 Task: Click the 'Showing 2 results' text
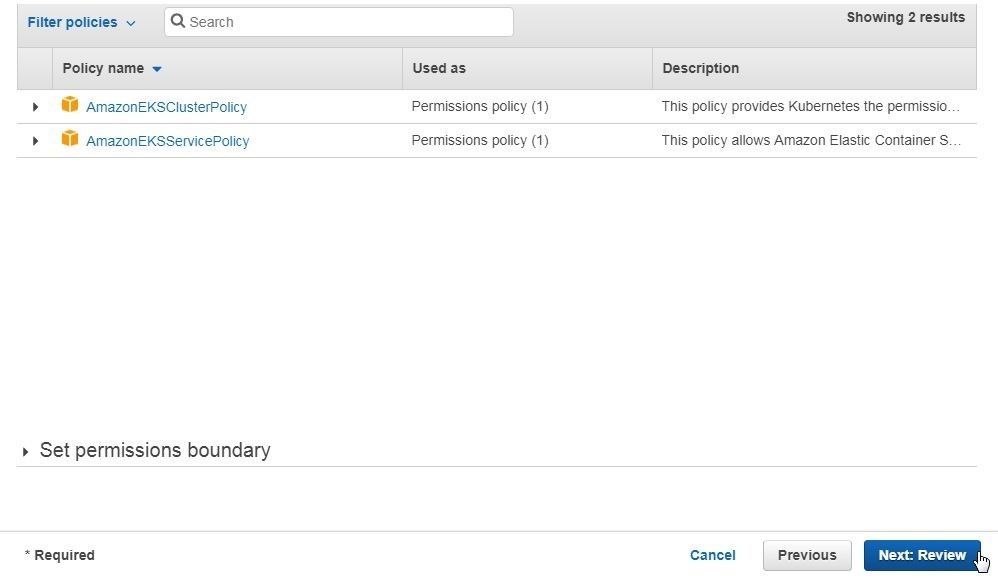tap(906, 17)
